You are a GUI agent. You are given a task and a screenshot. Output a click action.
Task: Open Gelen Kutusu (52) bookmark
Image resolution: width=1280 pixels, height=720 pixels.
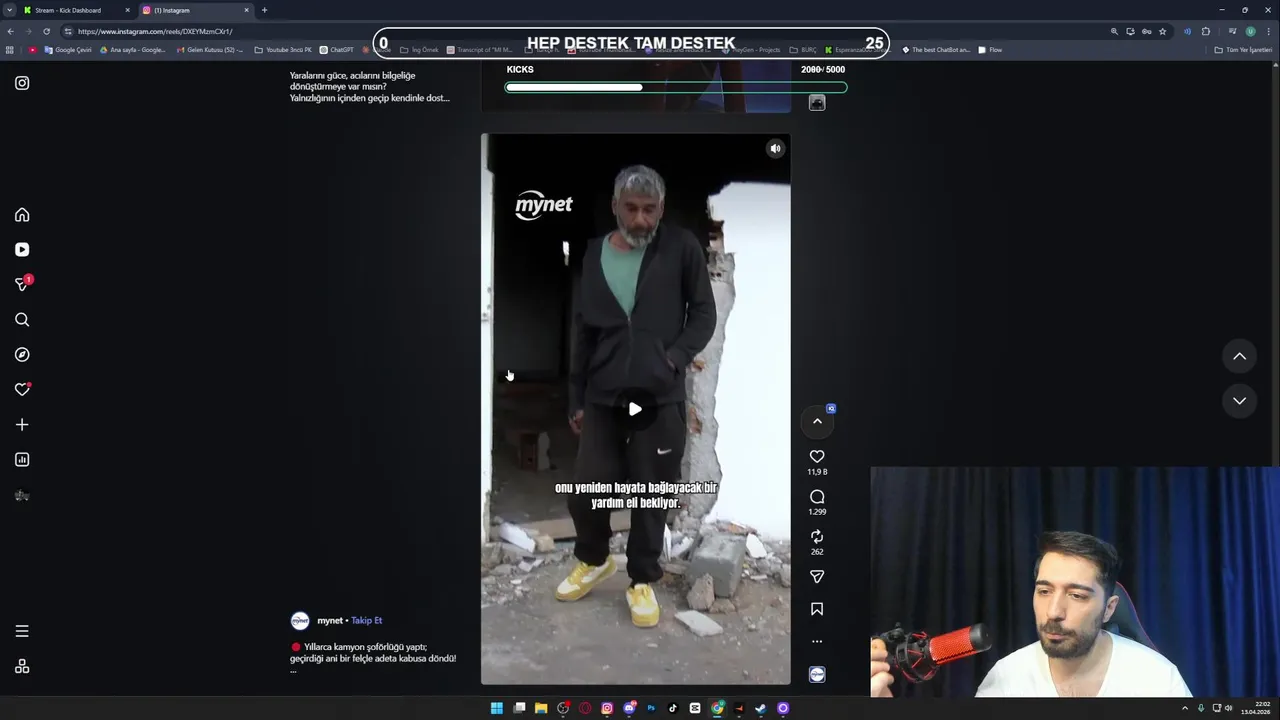pyautogui.click(x=209, y=50)
